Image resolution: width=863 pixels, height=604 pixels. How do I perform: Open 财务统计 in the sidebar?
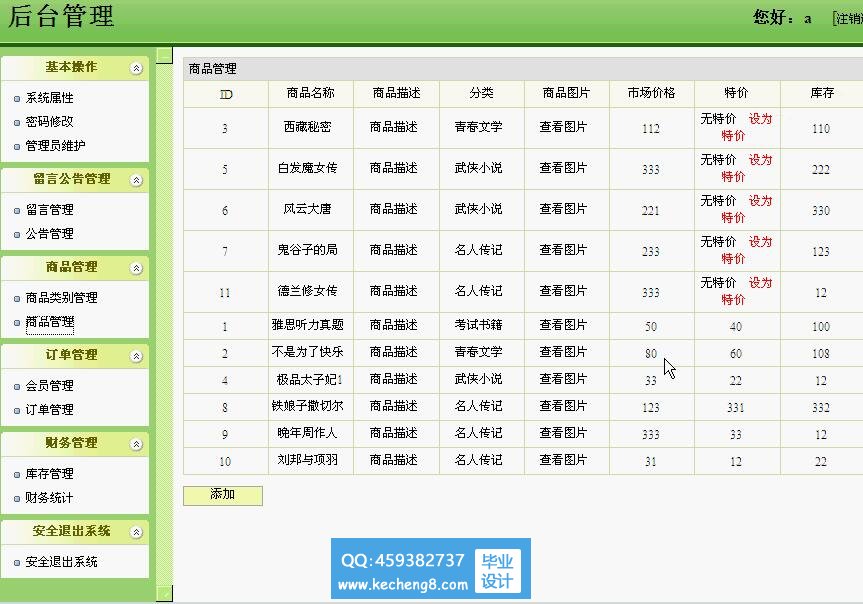tap(50, 498)
